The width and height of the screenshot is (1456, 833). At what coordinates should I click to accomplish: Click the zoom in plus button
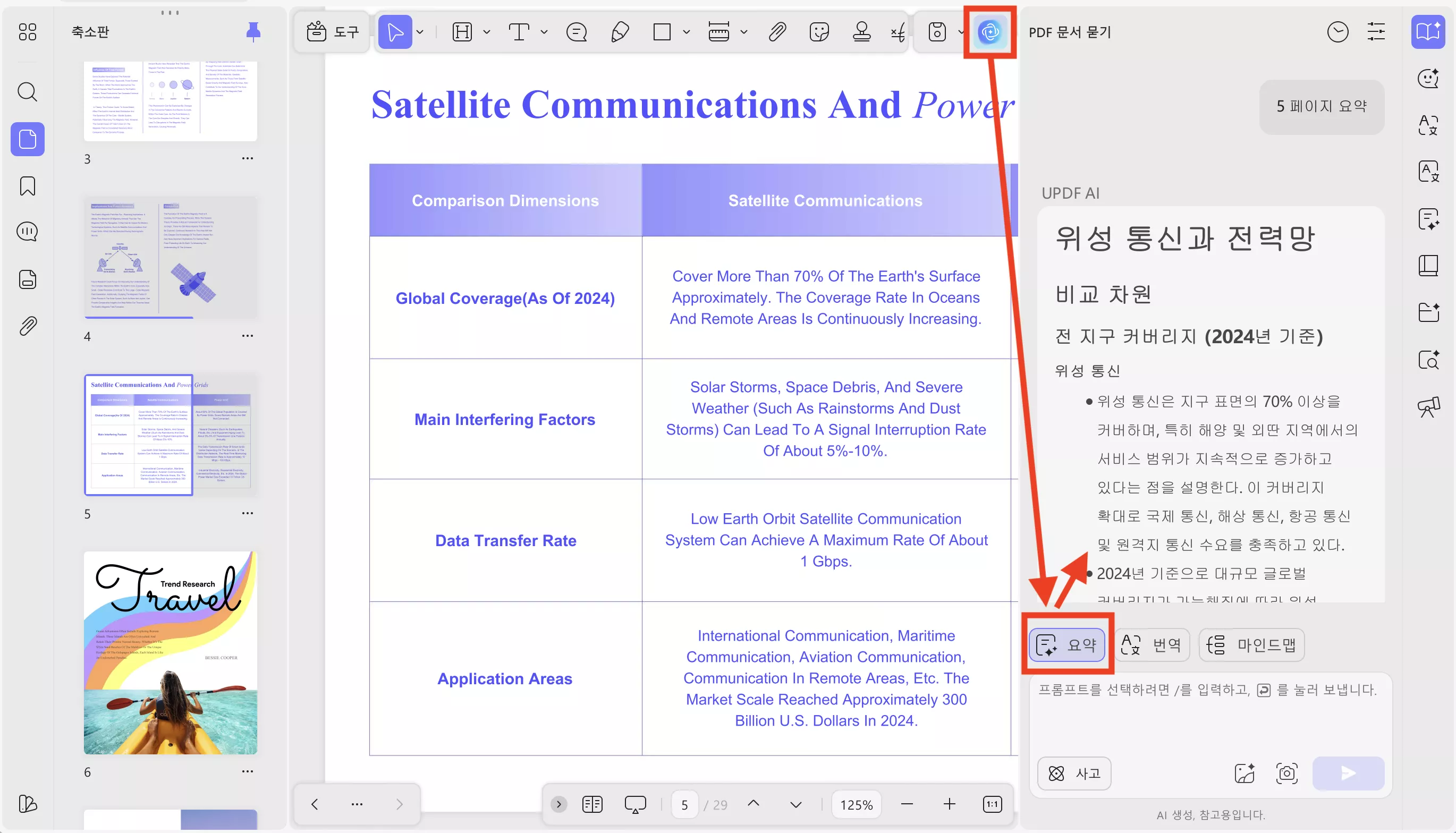point(949,804)
